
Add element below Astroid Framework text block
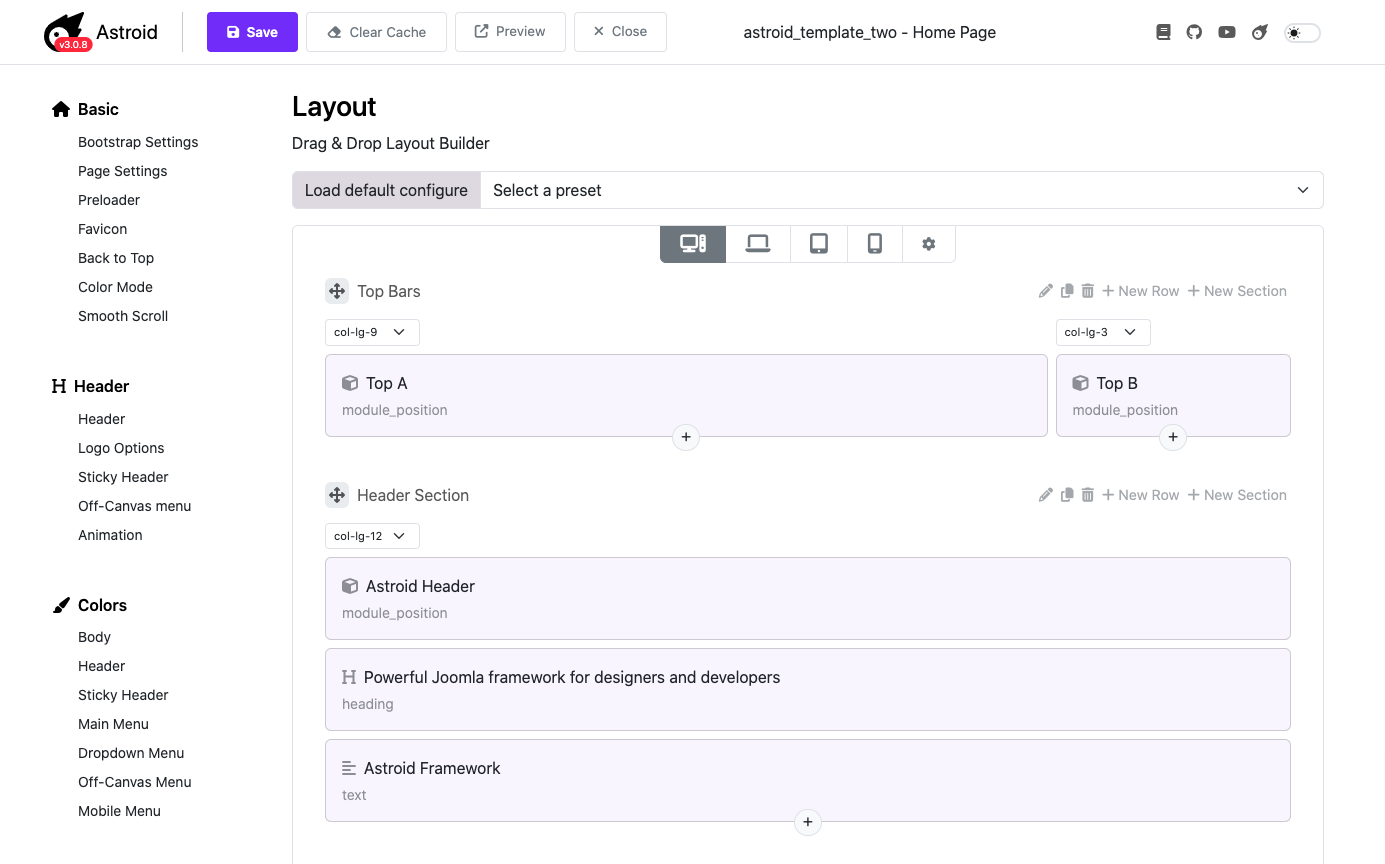tap(808, 822)
